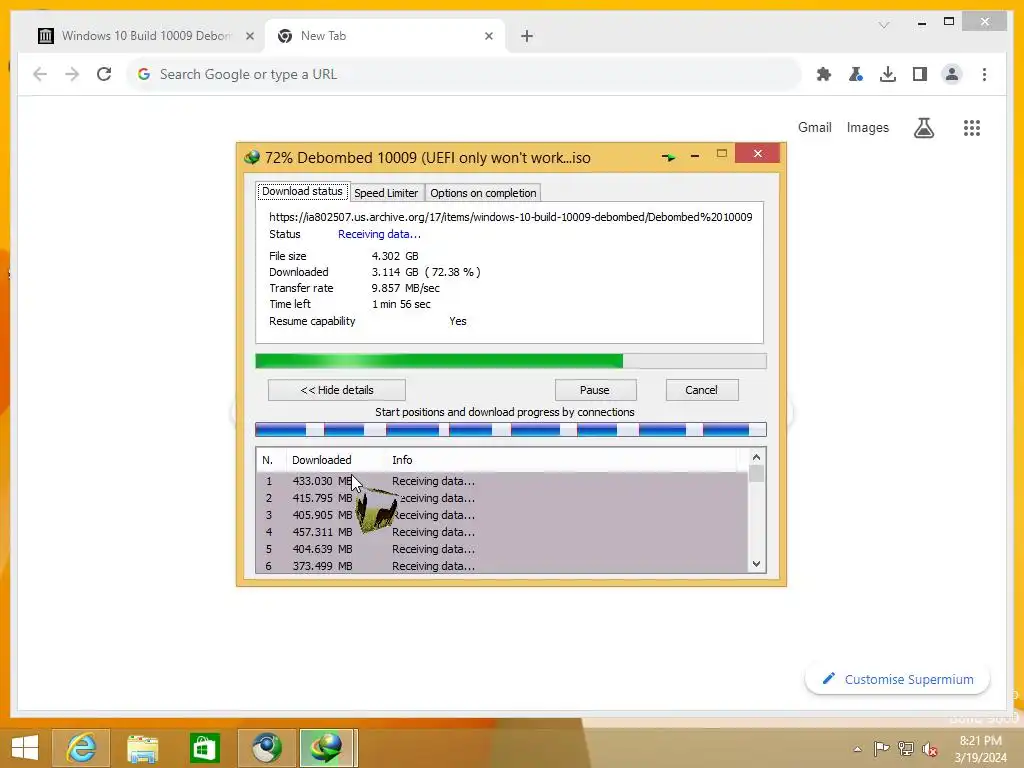Click the taskbar clock showing 8:21 PM

[981, 748]
